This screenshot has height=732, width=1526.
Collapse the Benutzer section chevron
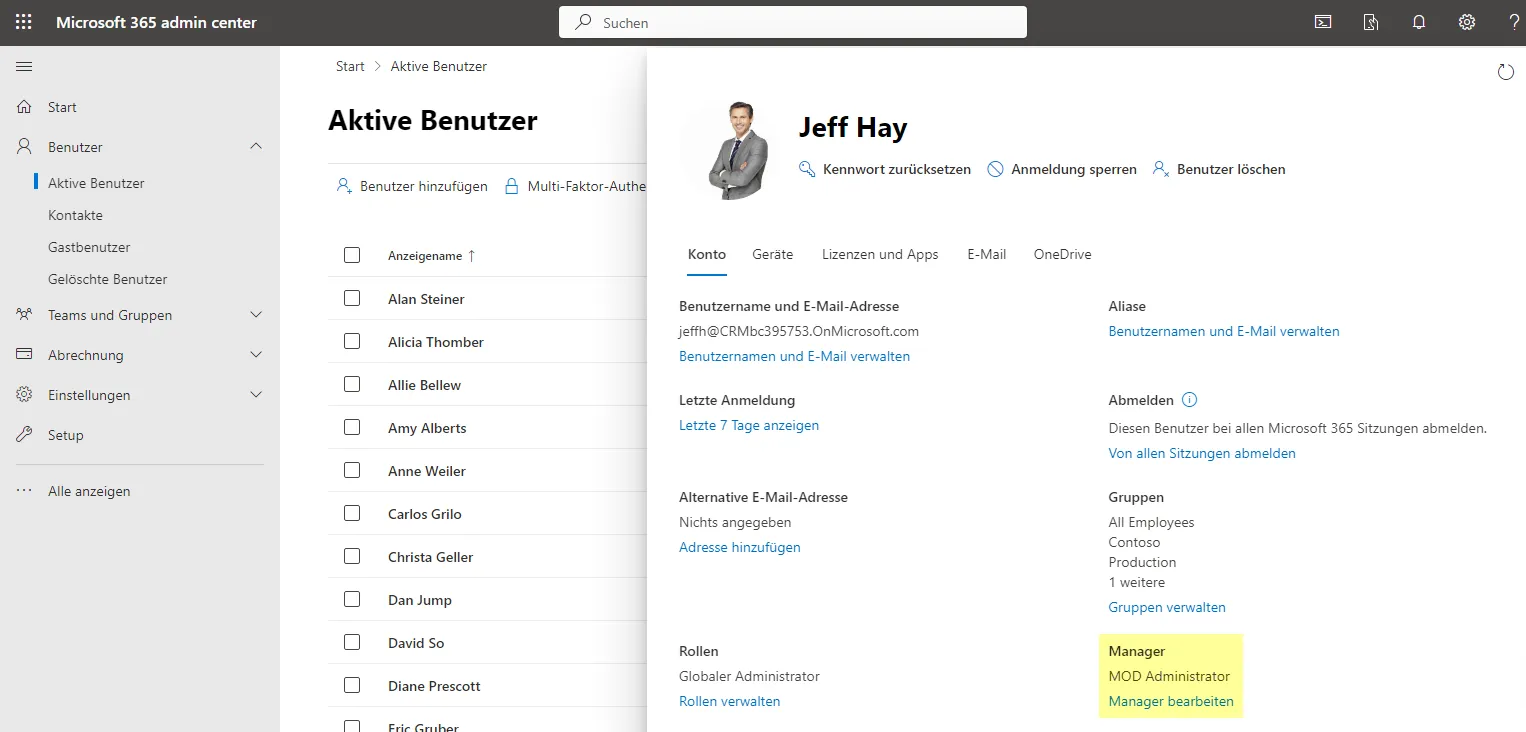(x=256, y=146)
